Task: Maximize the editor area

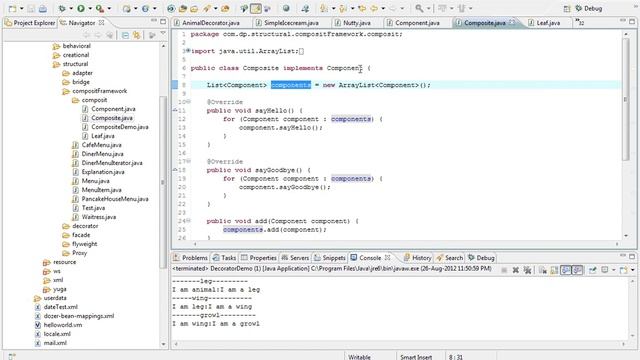Action: (632, 21)
